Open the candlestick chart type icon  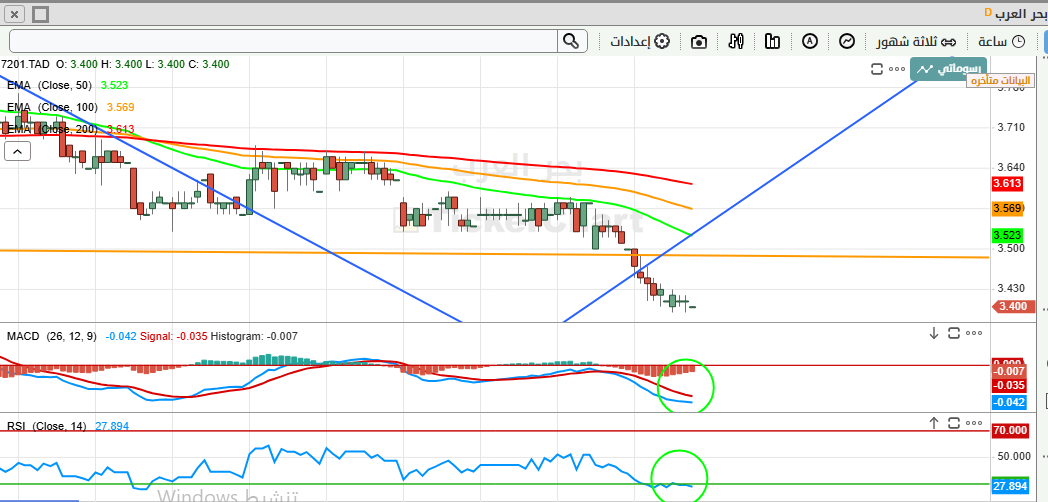[736, 41]
